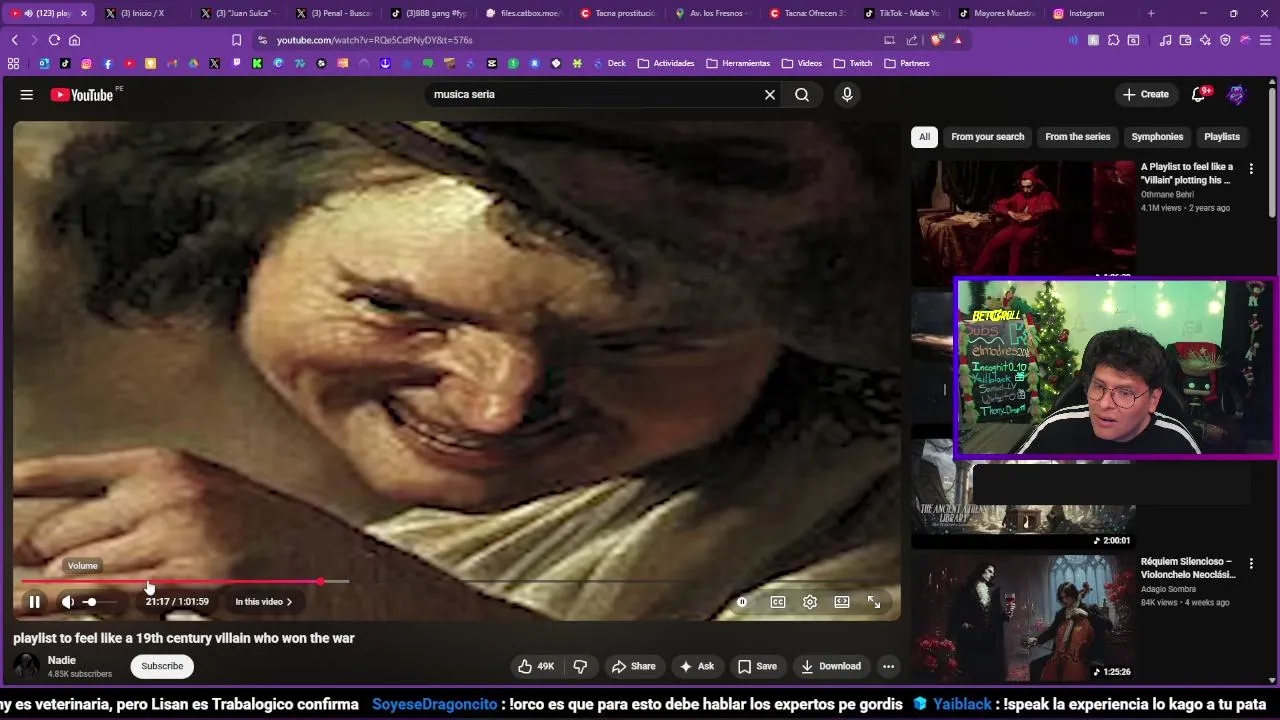Open options for Villain playlist video
The image size is (1280, 720).
1251,169
